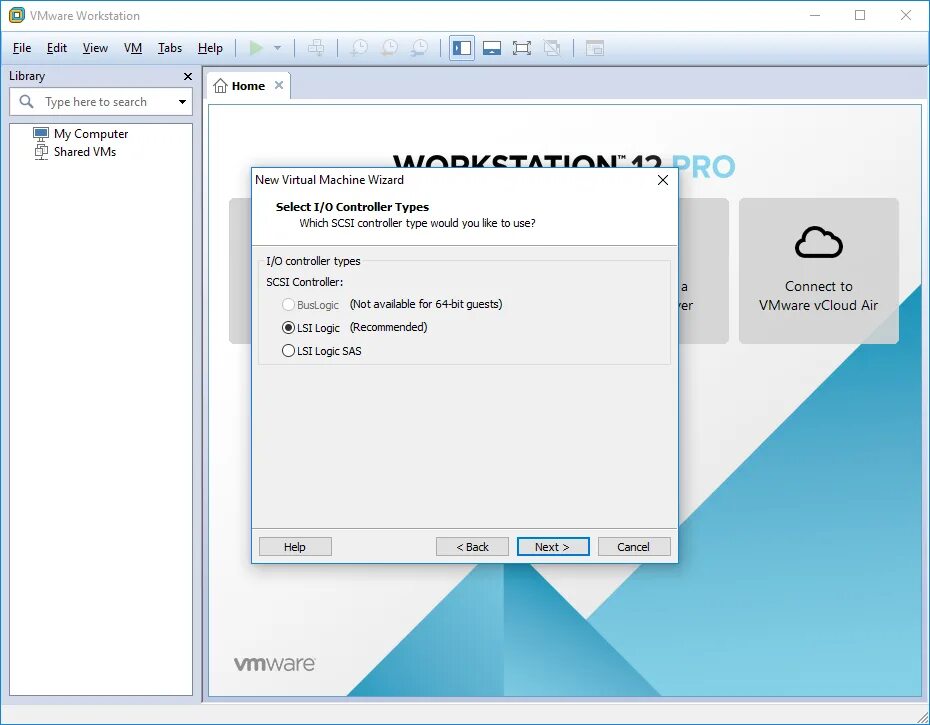The height and width of the screenshot is (725, 930).
Task: Click the Take Snapshot toolbar icon
Action: 359,48
